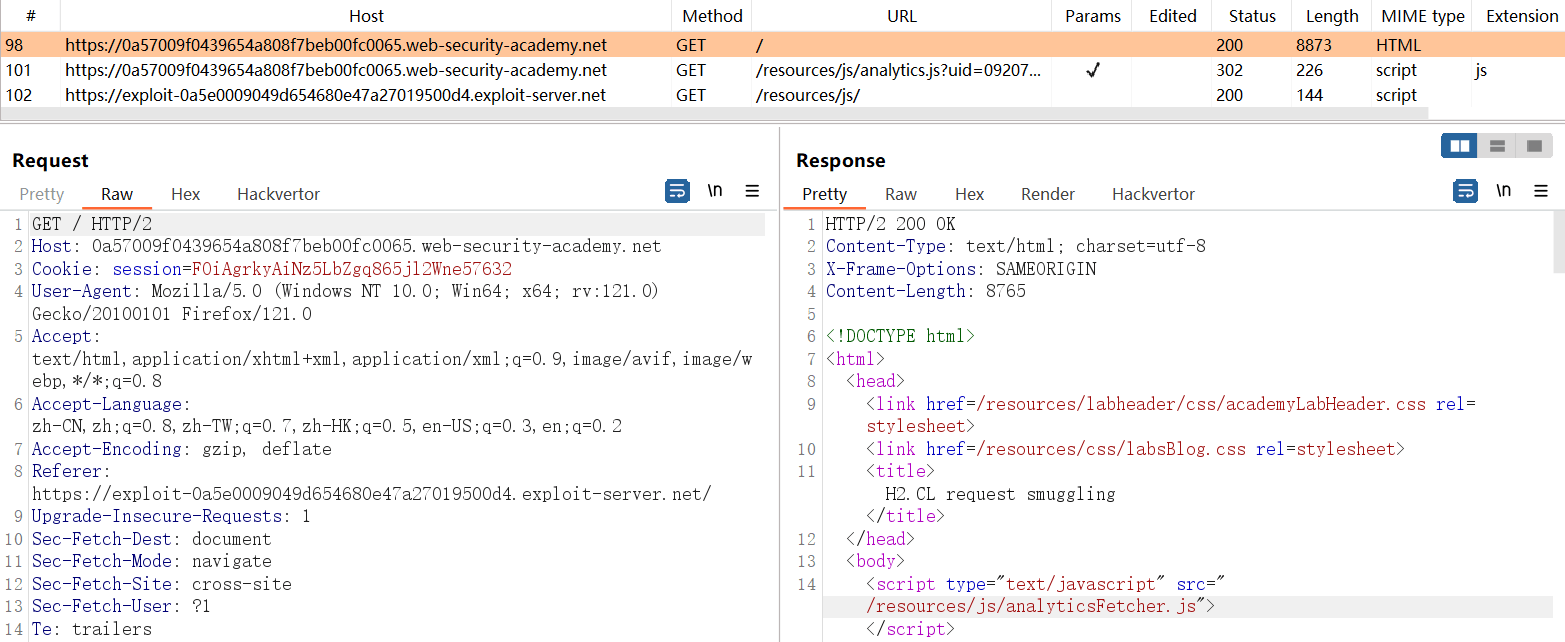Show non-printable characters in the Response panel
Viewport: 1565px width, 642px height.
(x=1503, y=191)
